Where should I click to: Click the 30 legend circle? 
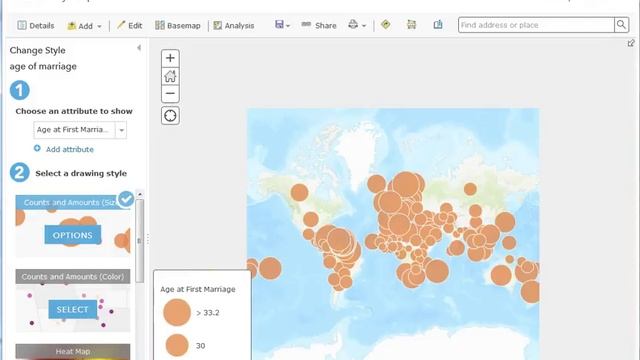point(177,345)
